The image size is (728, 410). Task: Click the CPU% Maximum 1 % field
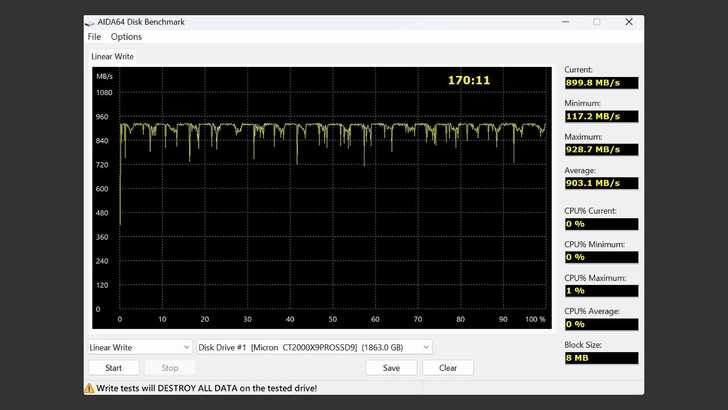click(x=600, y=290)
